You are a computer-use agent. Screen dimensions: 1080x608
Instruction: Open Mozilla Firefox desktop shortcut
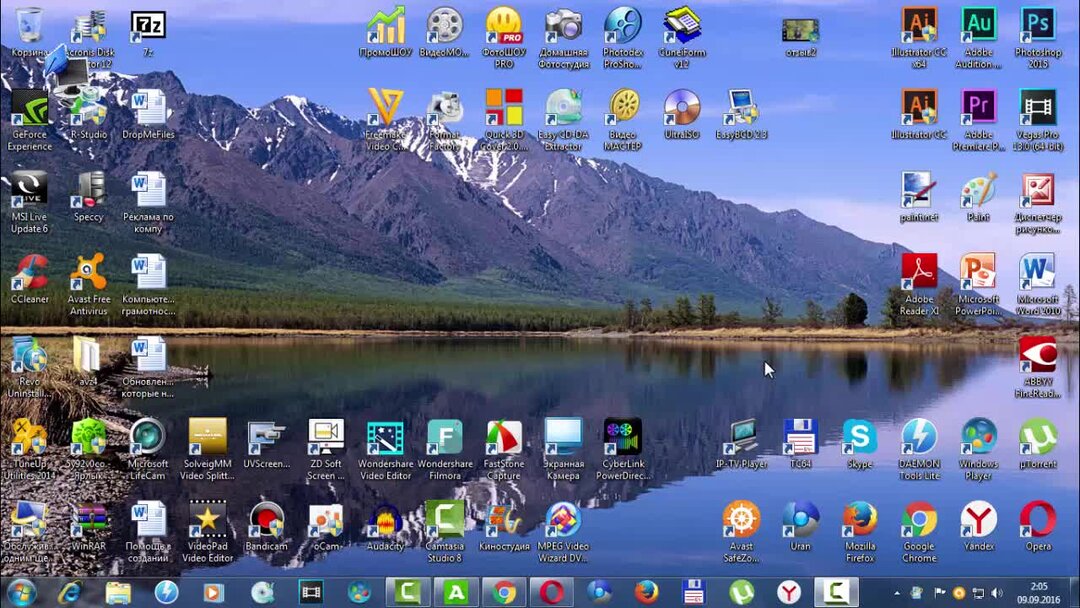pos(860,532)
